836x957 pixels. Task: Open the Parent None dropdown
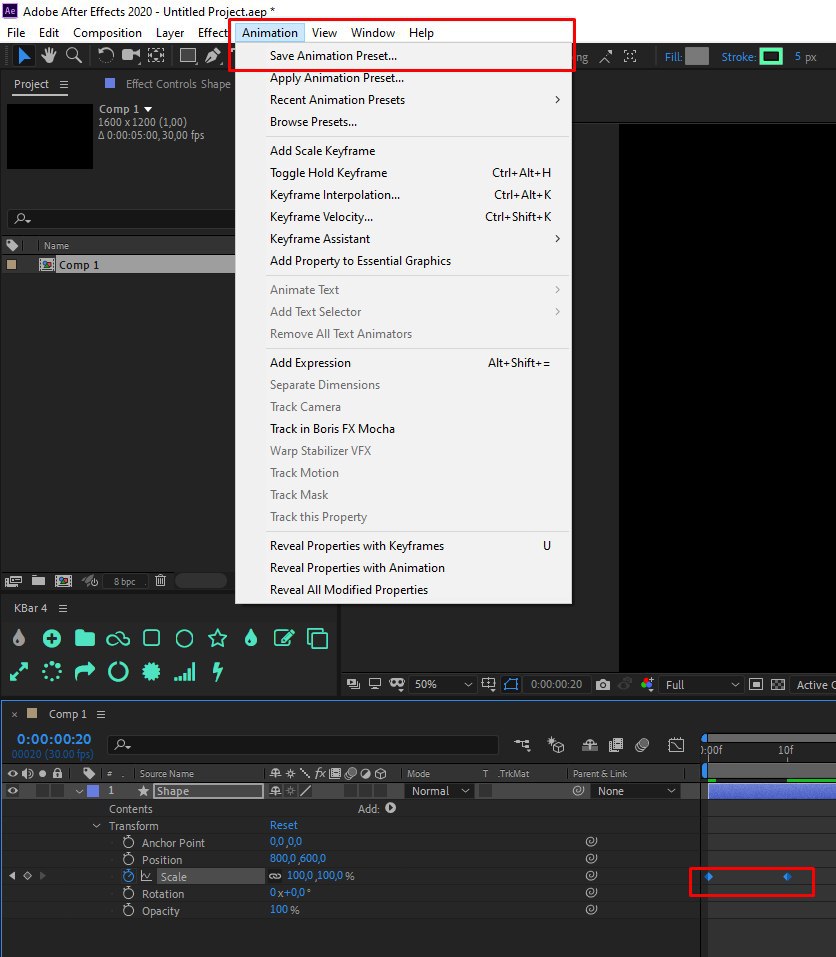click(636, 791)
